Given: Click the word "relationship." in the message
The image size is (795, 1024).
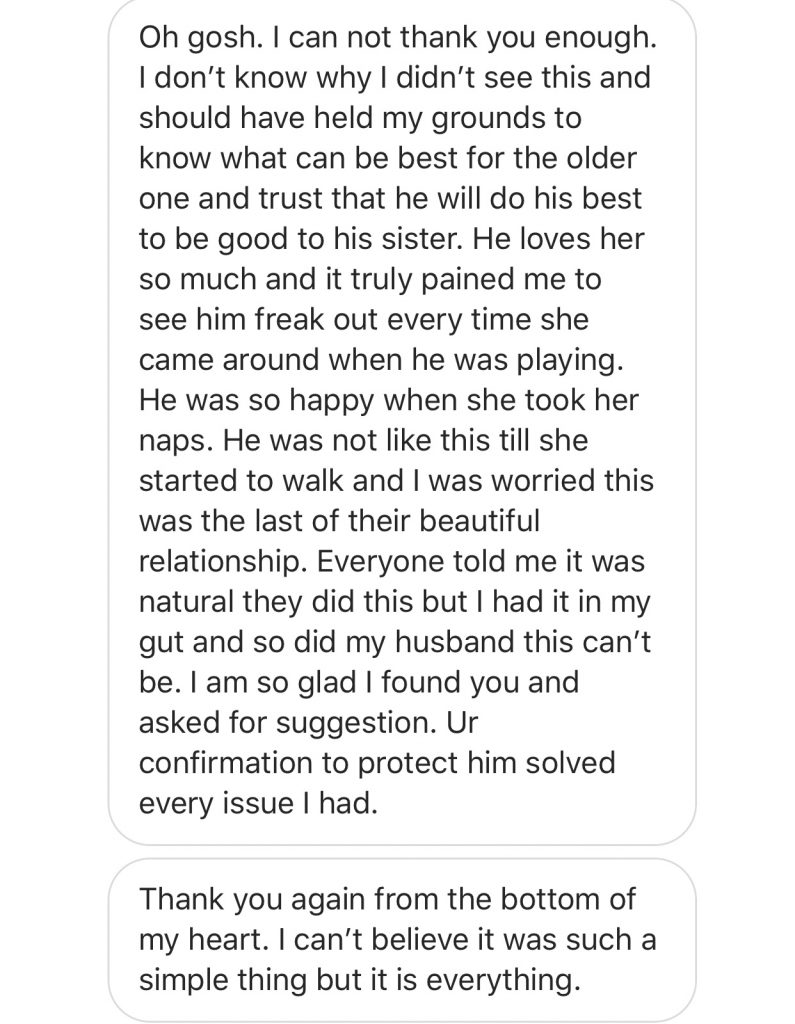Looking at the screenshot, I should click(223, 562).
